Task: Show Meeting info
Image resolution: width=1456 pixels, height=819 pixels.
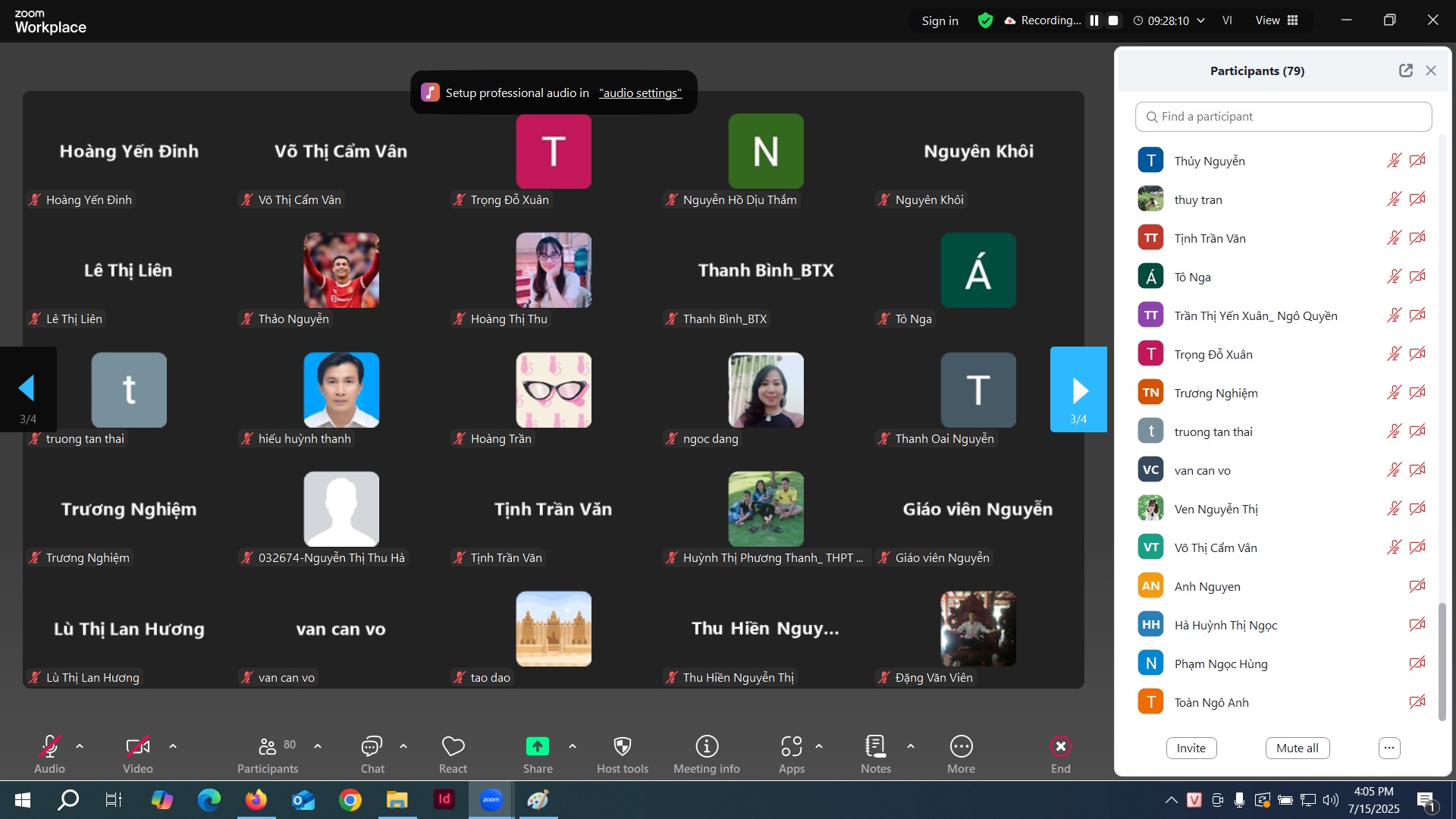Action: click(x=706, y=754)
